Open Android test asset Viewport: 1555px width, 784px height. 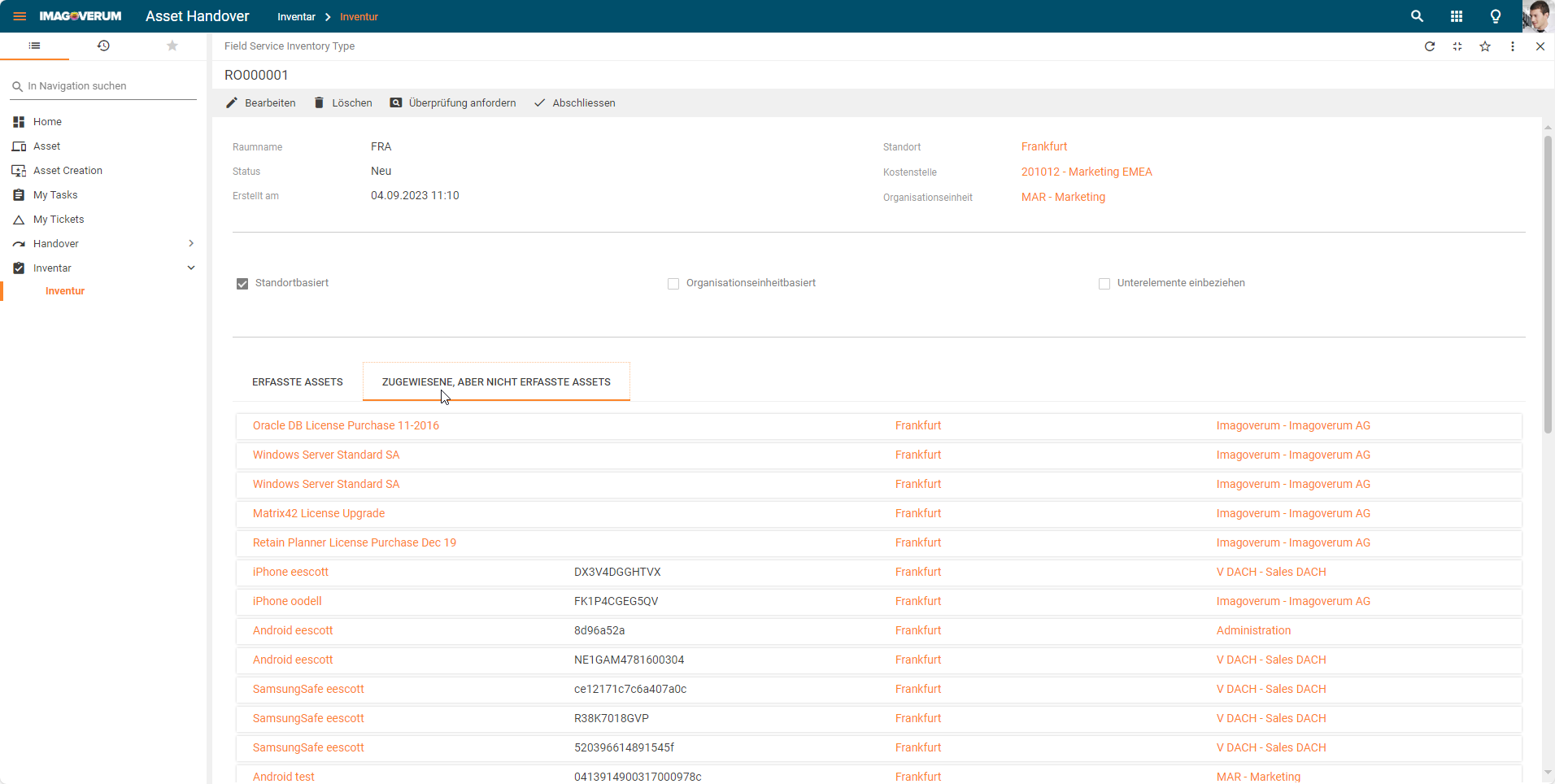283,777
